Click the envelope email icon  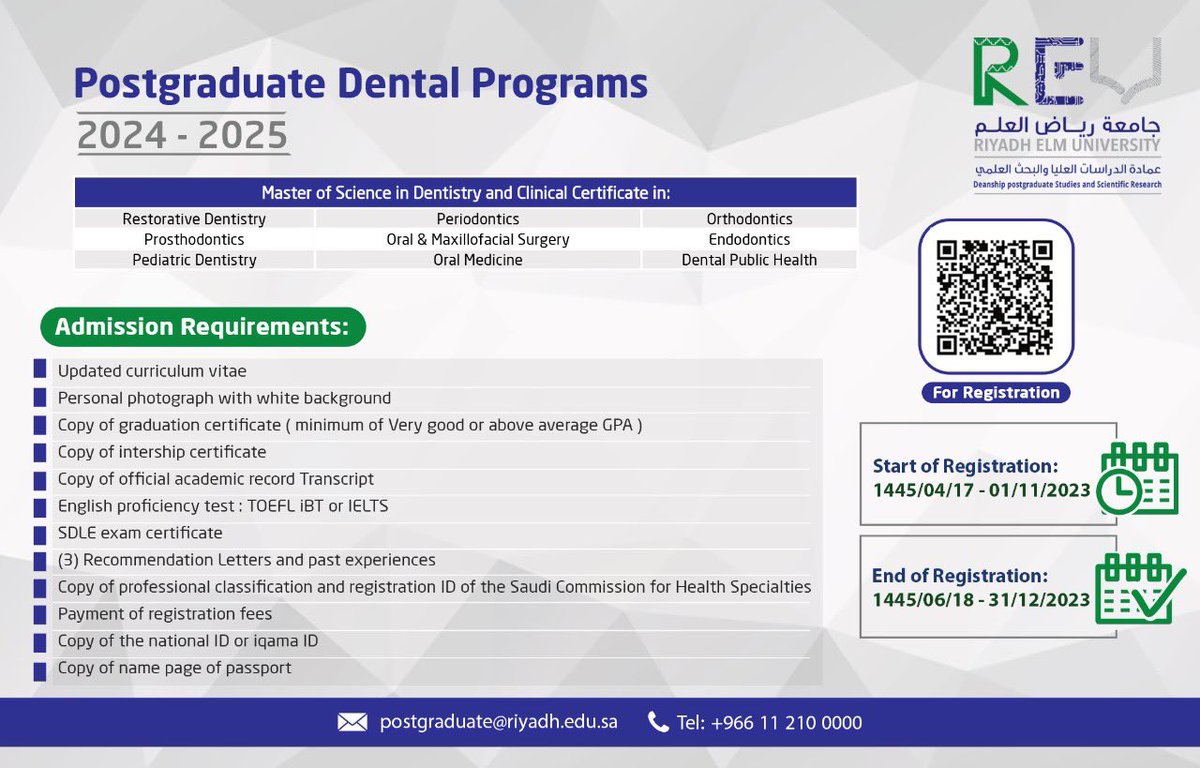(x=353, y=722)
